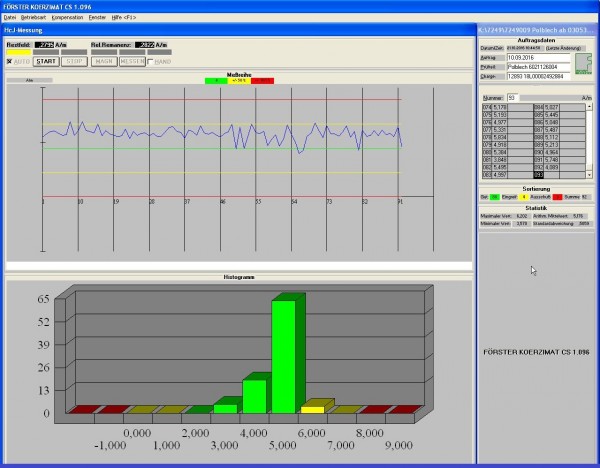The image size is (600, 468).
Task: Open the Kompensation menu
Action: pyautogui.click(x=67, y=18)
